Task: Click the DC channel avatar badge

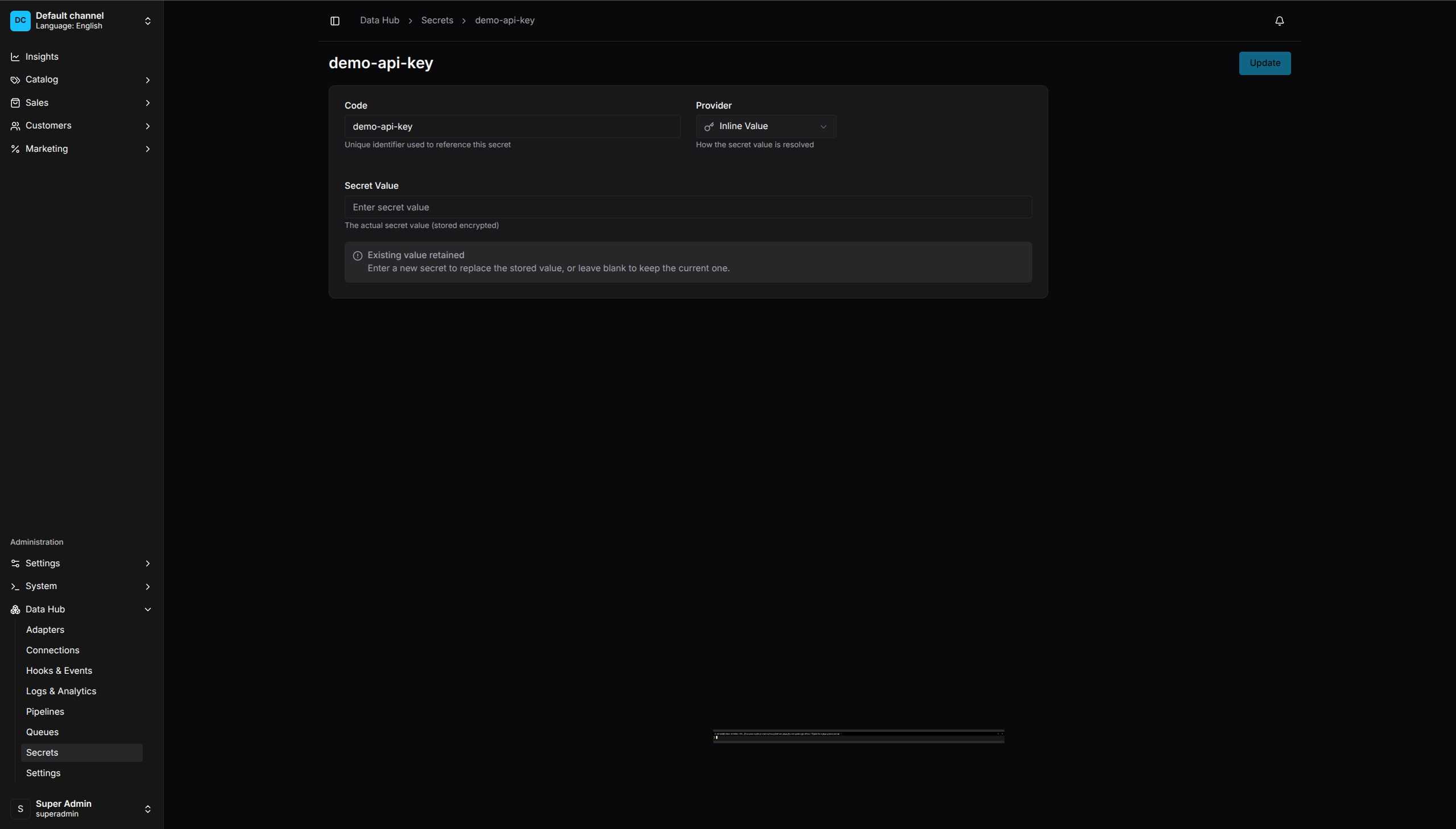Action: [20, 20]
